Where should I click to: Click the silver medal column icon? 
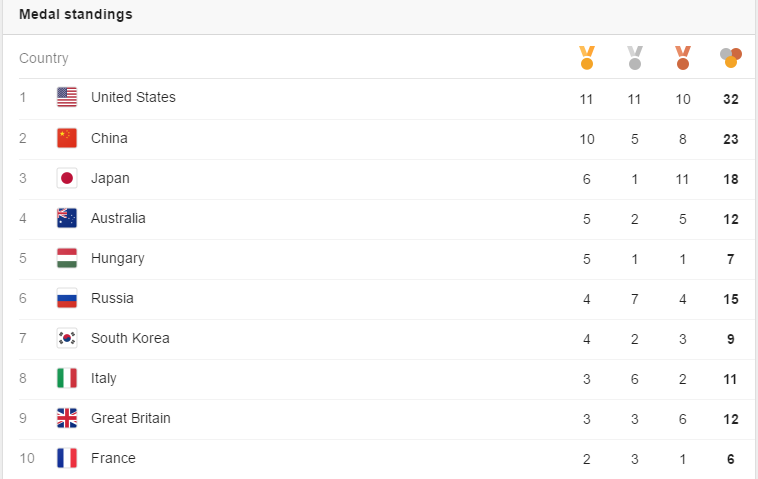[635, 58]
